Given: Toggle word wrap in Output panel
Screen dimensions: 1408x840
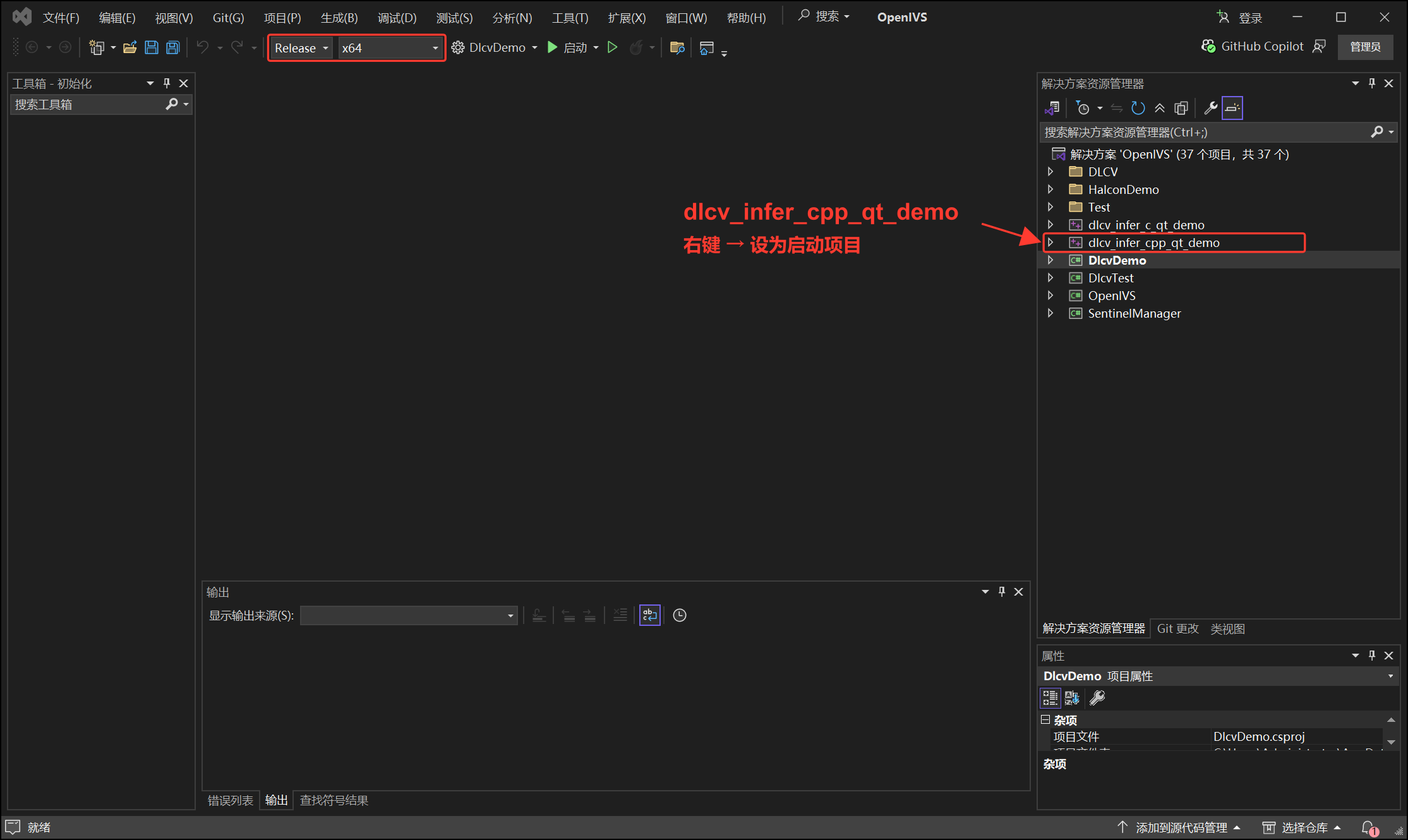Looking at the screenshot, I should 650,615.
